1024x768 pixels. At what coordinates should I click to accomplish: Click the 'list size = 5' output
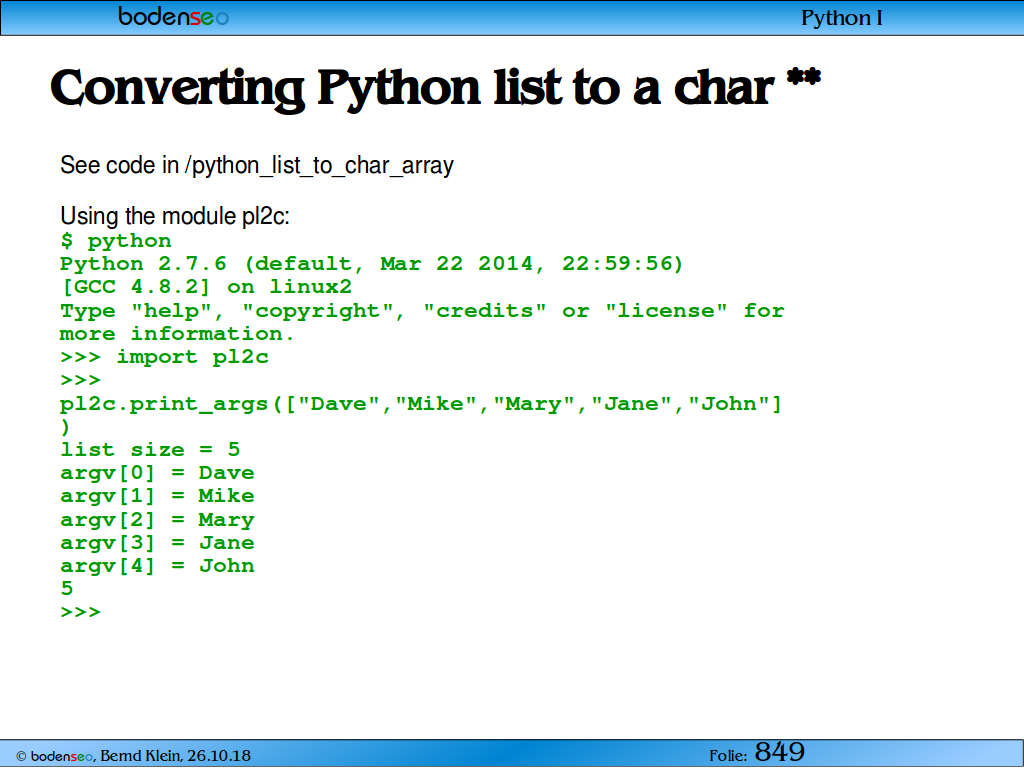[x=150, y=450]
